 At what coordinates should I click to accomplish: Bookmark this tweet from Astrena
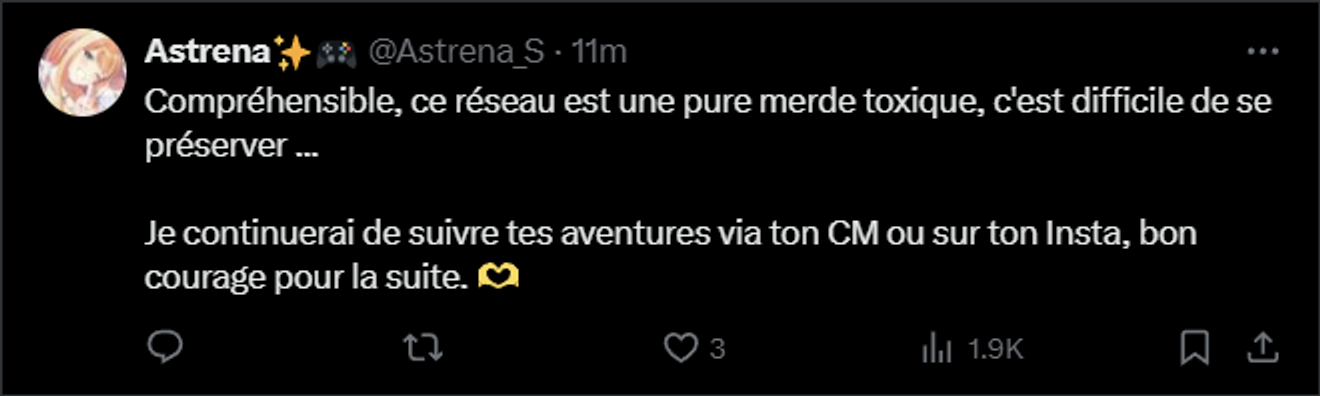1195,348
